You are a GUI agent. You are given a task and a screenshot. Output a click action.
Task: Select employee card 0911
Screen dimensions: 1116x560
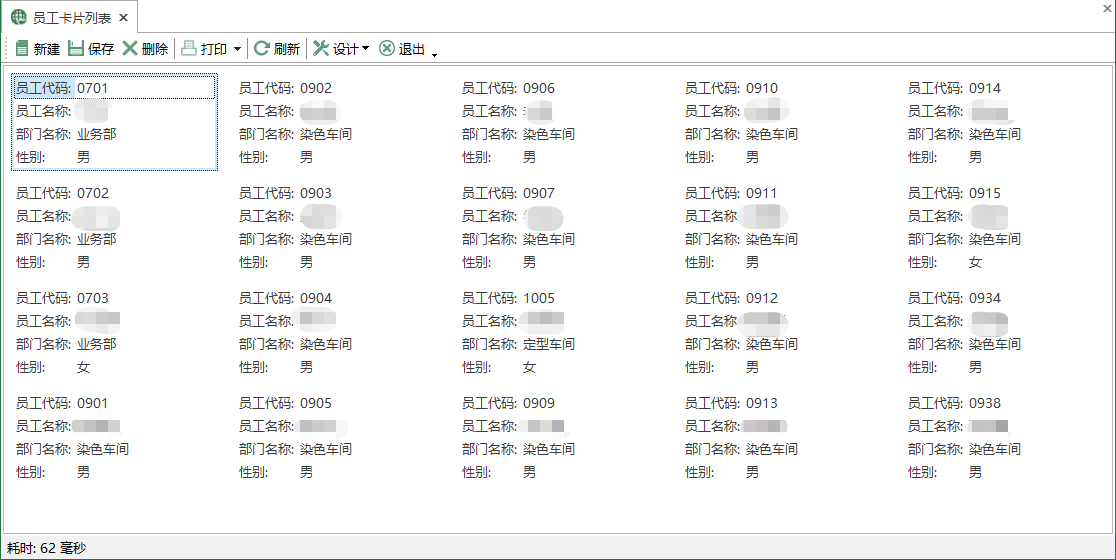click(784, 228)
